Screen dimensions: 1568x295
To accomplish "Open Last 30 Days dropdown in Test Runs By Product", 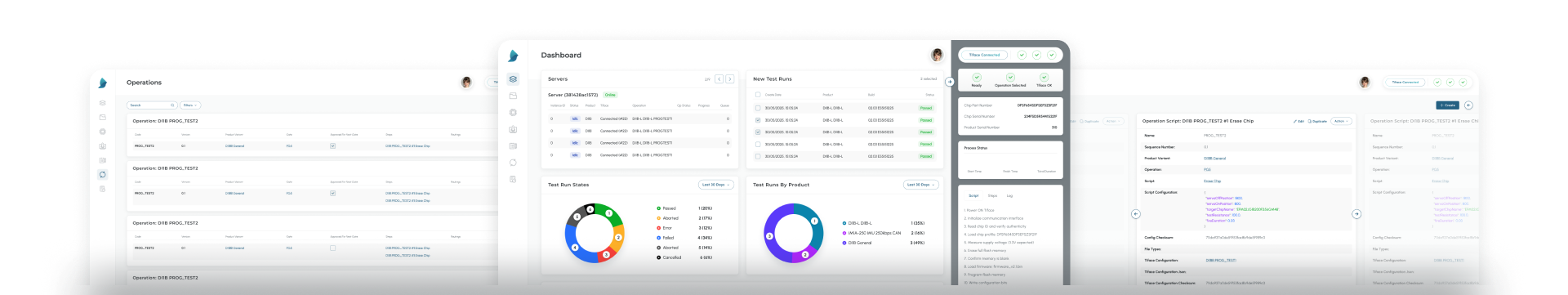I will click(x=920, y=185).
